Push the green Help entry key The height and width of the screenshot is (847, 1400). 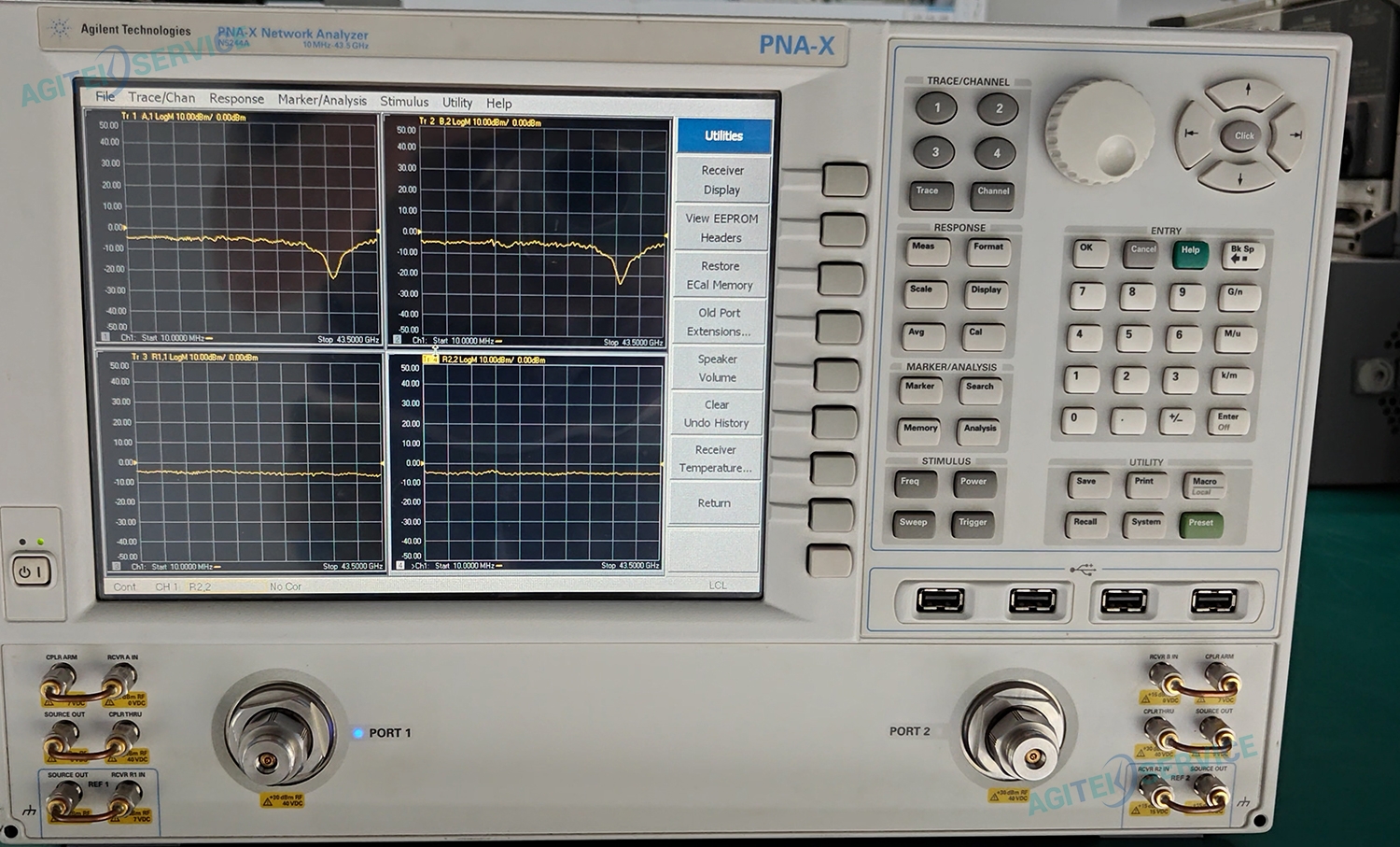(1192, 254)
